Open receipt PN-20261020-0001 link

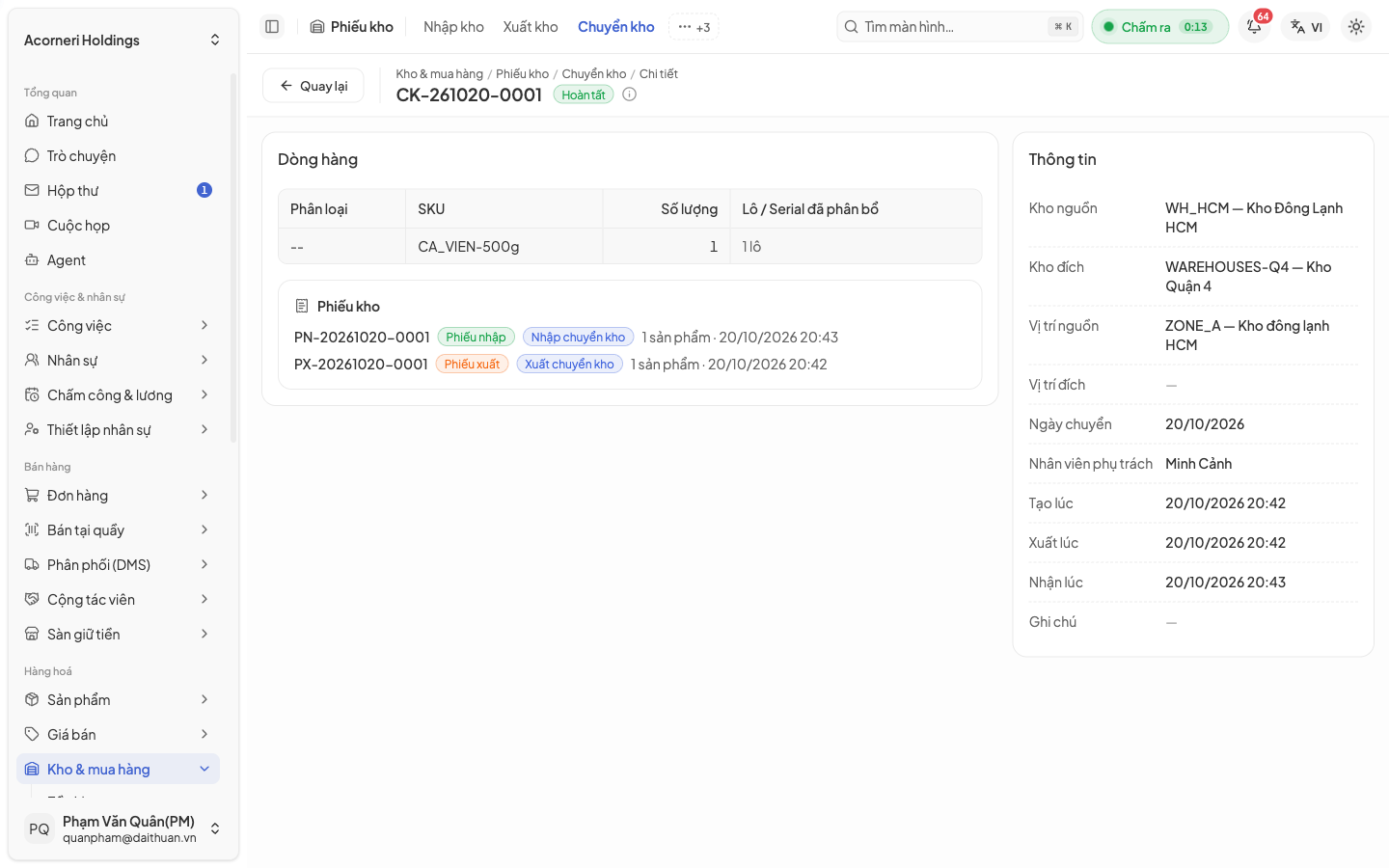coord(362,338)
